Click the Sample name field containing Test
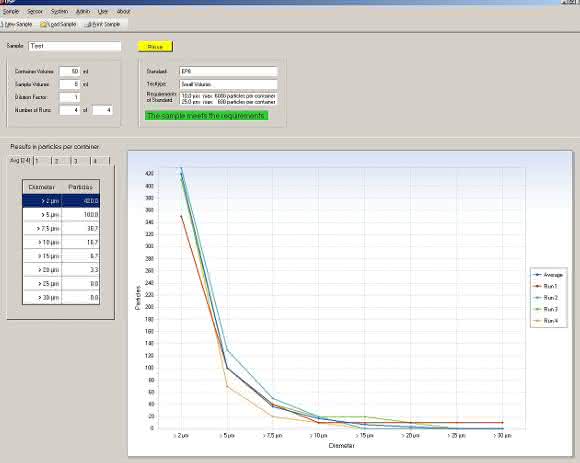This screenshot has width=580, height=463. coord(75,46)
